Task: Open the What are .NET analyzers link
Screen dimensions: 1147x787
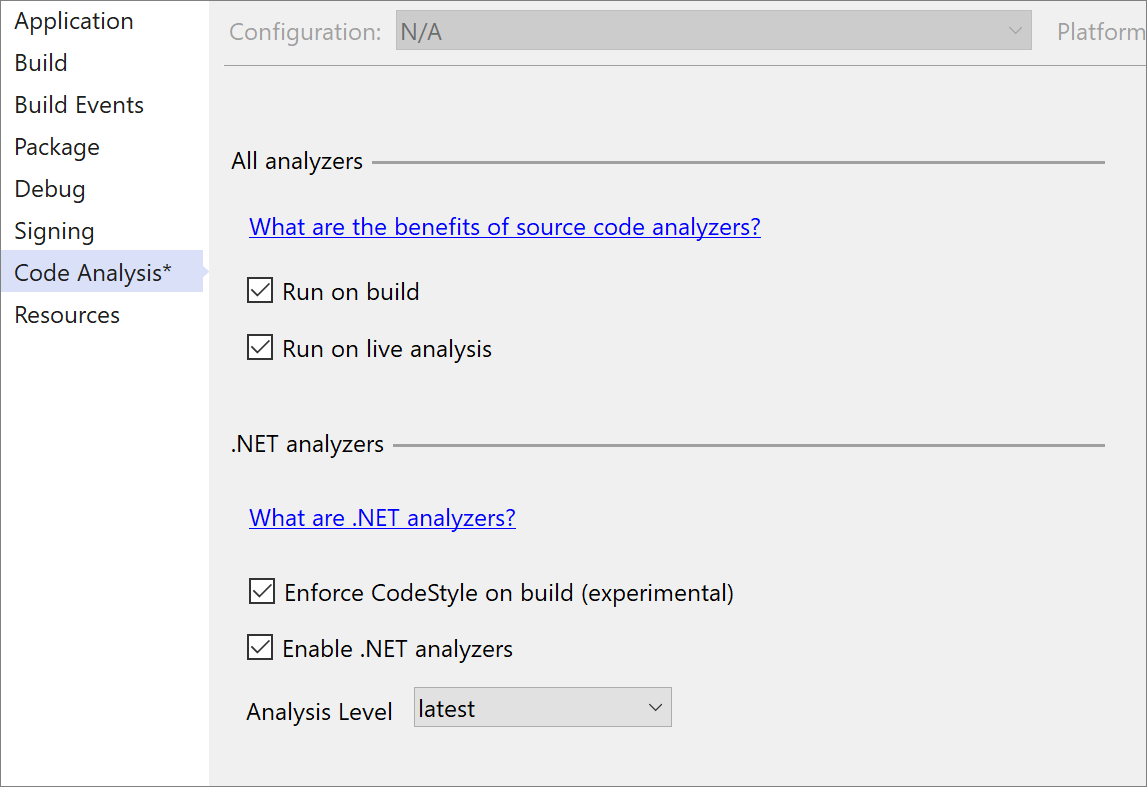Action: 382,518
